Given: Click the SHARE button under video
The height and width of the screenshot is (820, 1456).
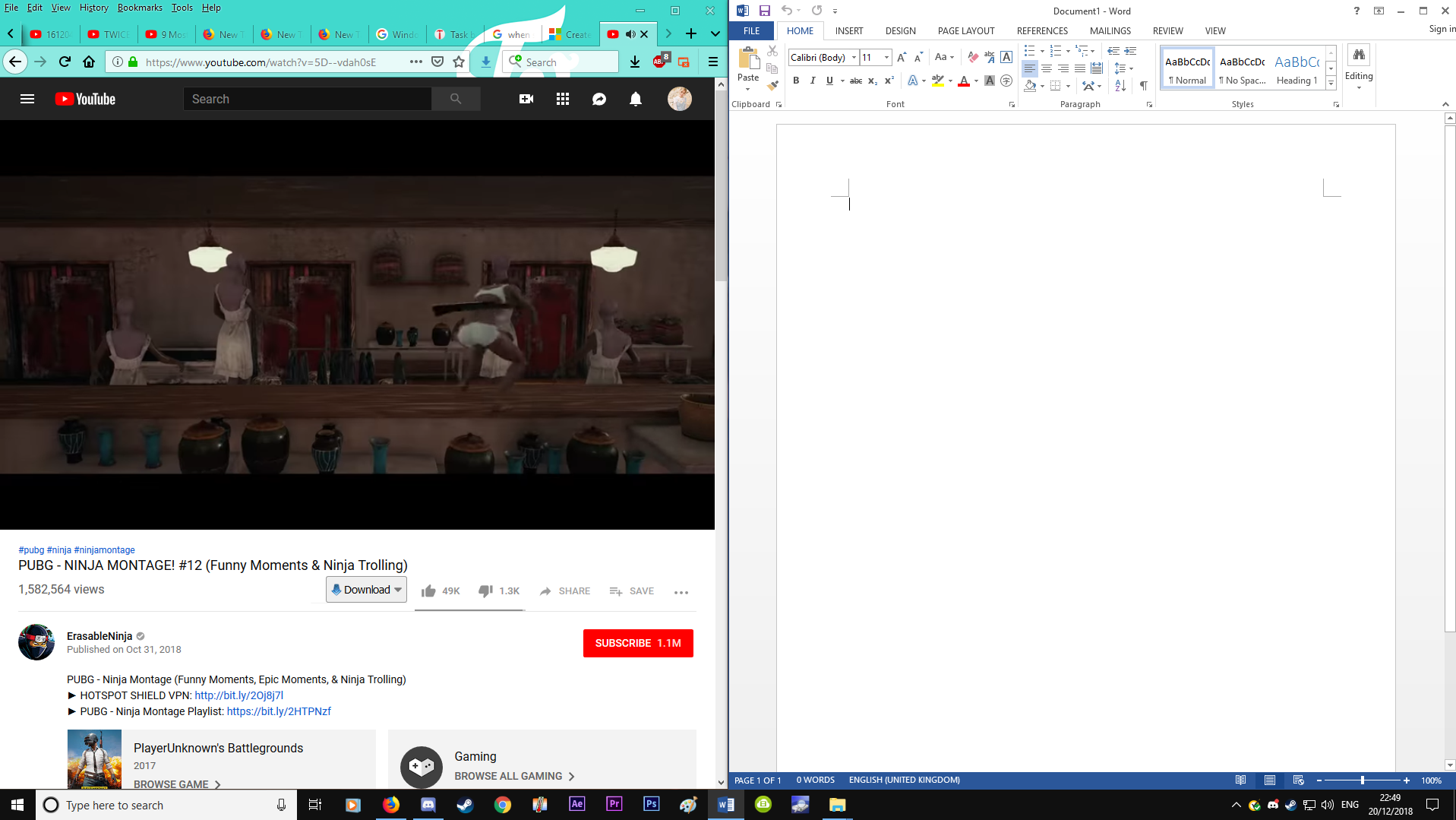Looking at the screenshot, I should coord(564,590).
